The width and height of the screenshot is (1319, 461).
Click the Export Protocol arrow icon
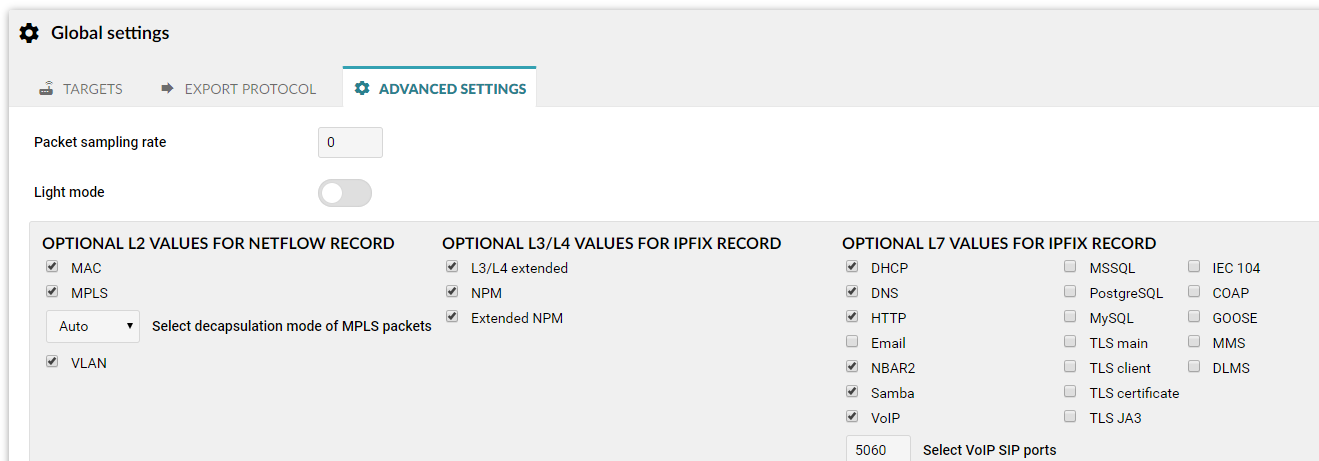click(x=167, y=88)
